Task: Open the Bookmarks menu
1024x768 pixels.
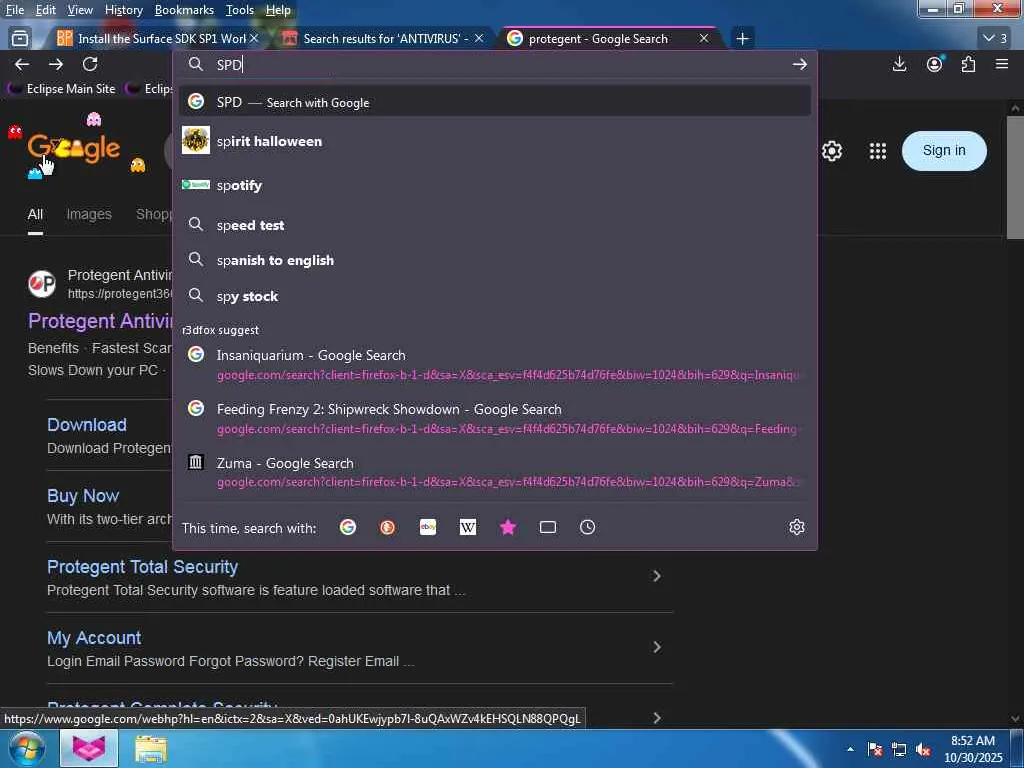Action: point(184,10)
